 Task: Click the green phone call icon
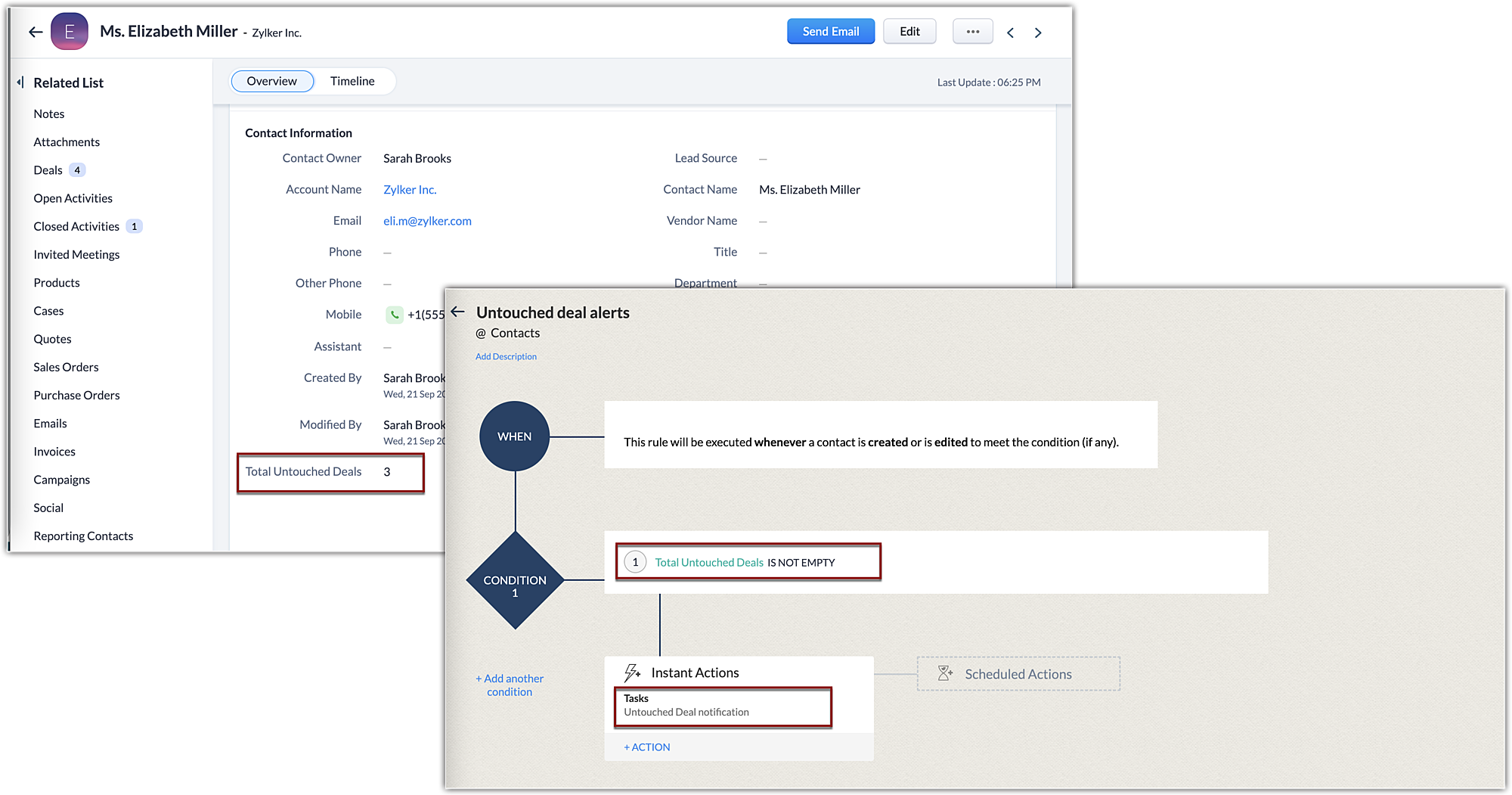(394, 315)
